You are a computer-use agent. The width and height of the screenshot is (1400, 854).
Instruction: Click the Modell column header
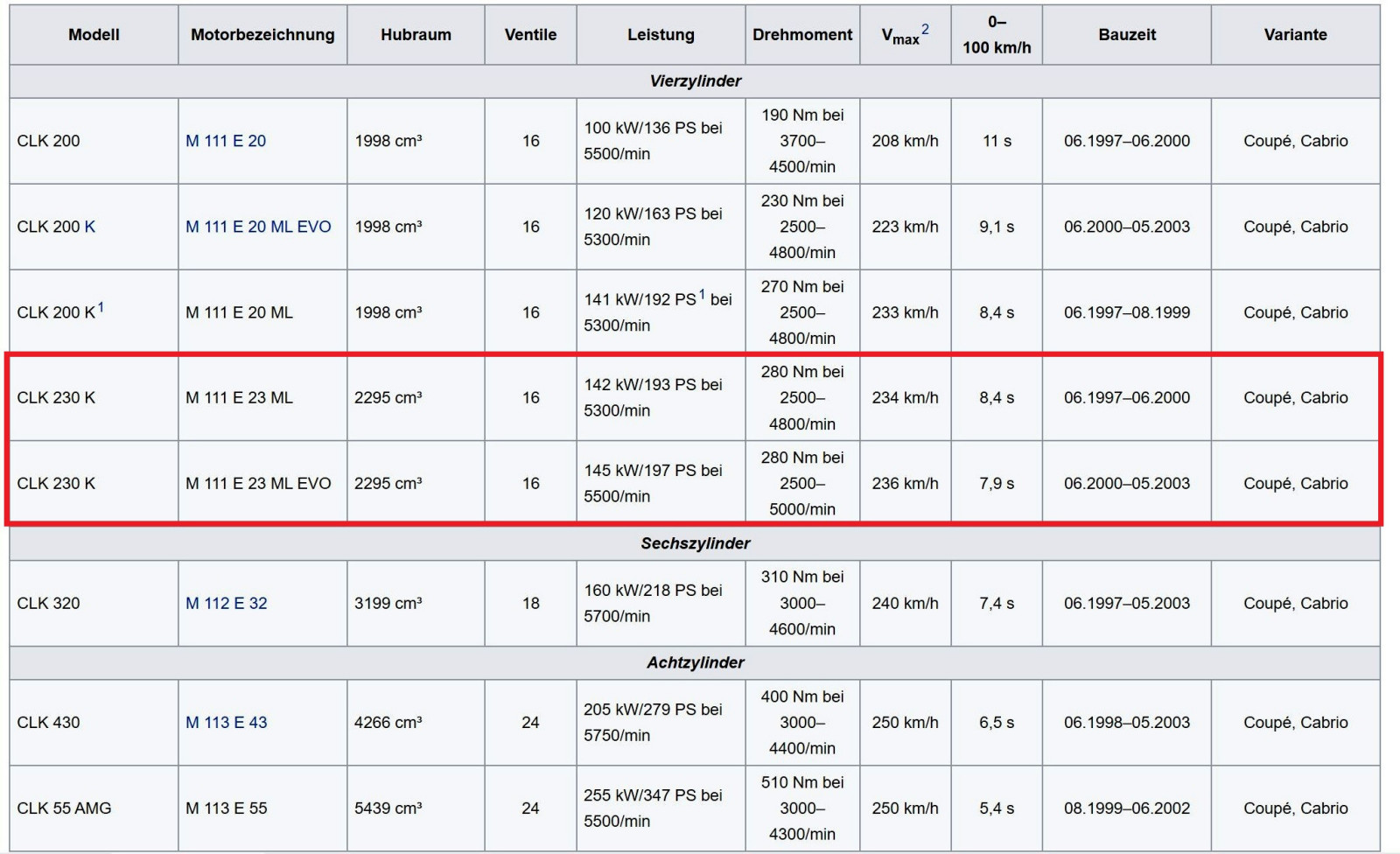pos(94,35)
